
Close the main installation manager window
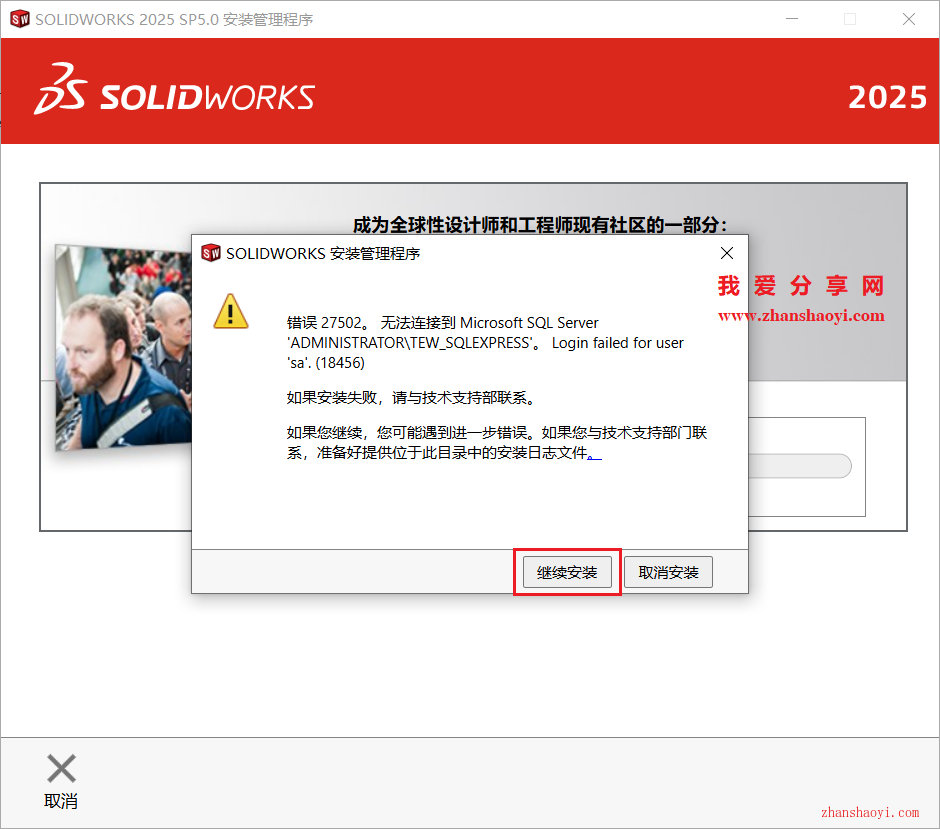point(909,19)
